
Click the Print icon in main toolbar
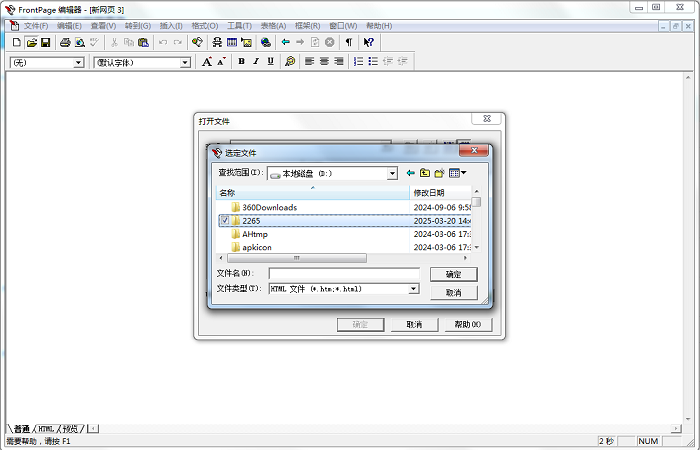click(65, 42)
